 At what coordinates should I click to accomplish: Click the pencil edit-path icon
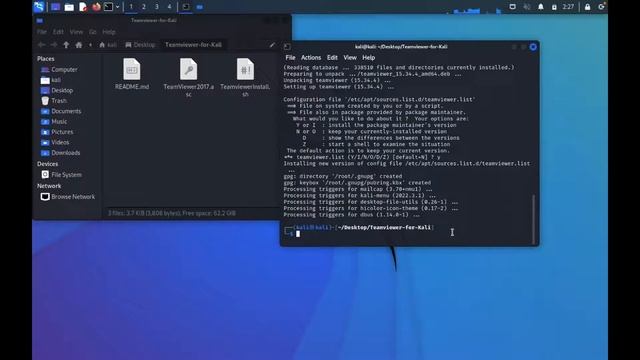click(272, 45)
